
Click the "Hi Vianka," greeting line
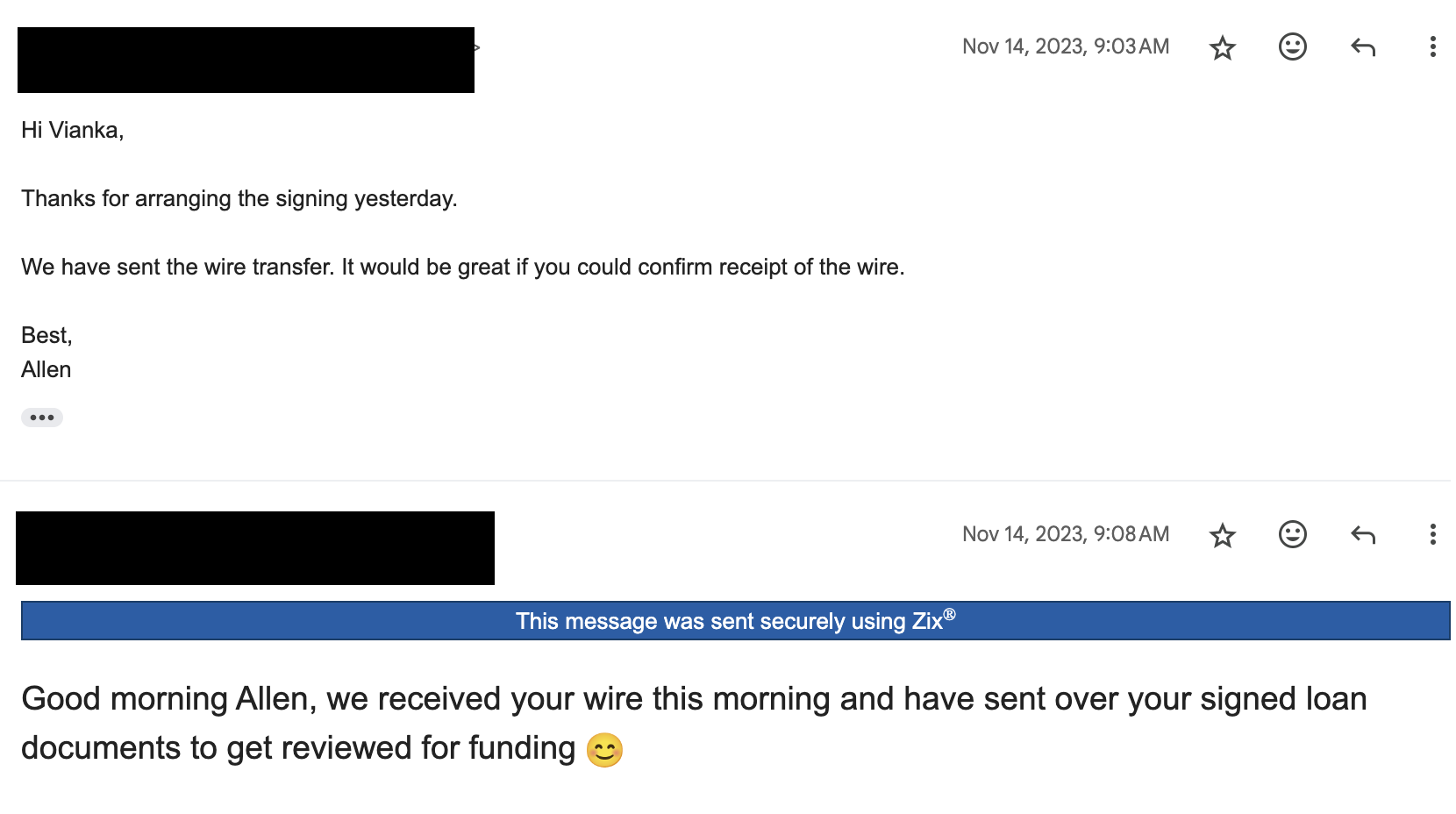73,130
